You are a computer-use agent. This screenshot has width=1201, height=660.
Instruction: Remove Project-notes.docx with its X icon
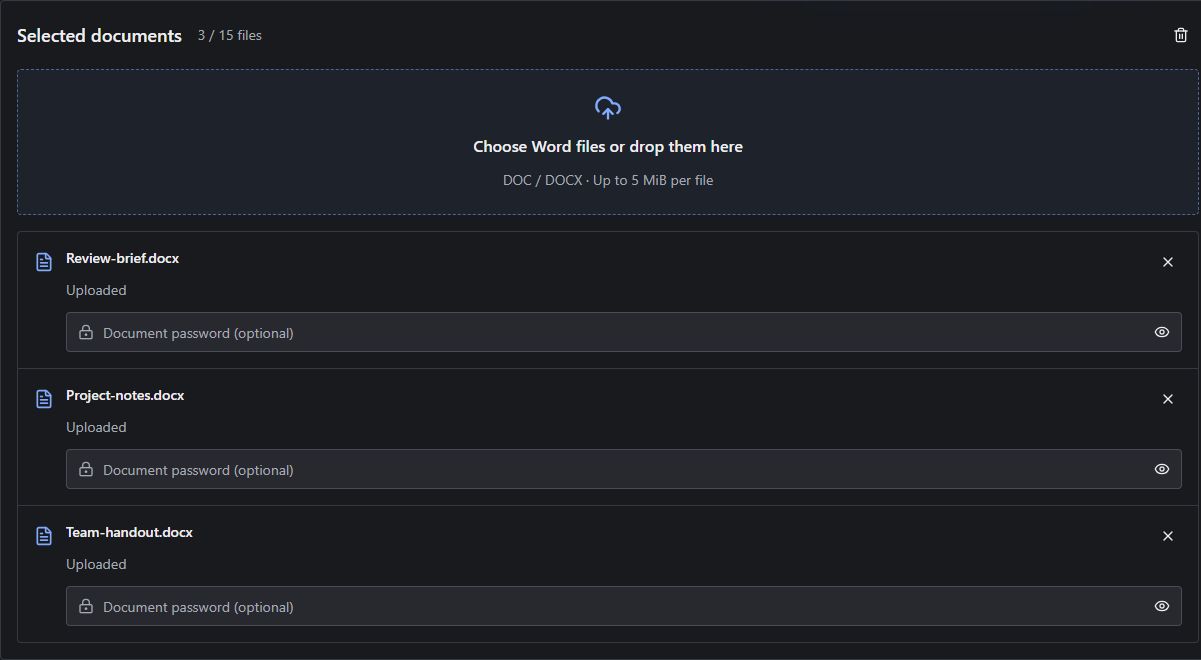(1167, 399)
